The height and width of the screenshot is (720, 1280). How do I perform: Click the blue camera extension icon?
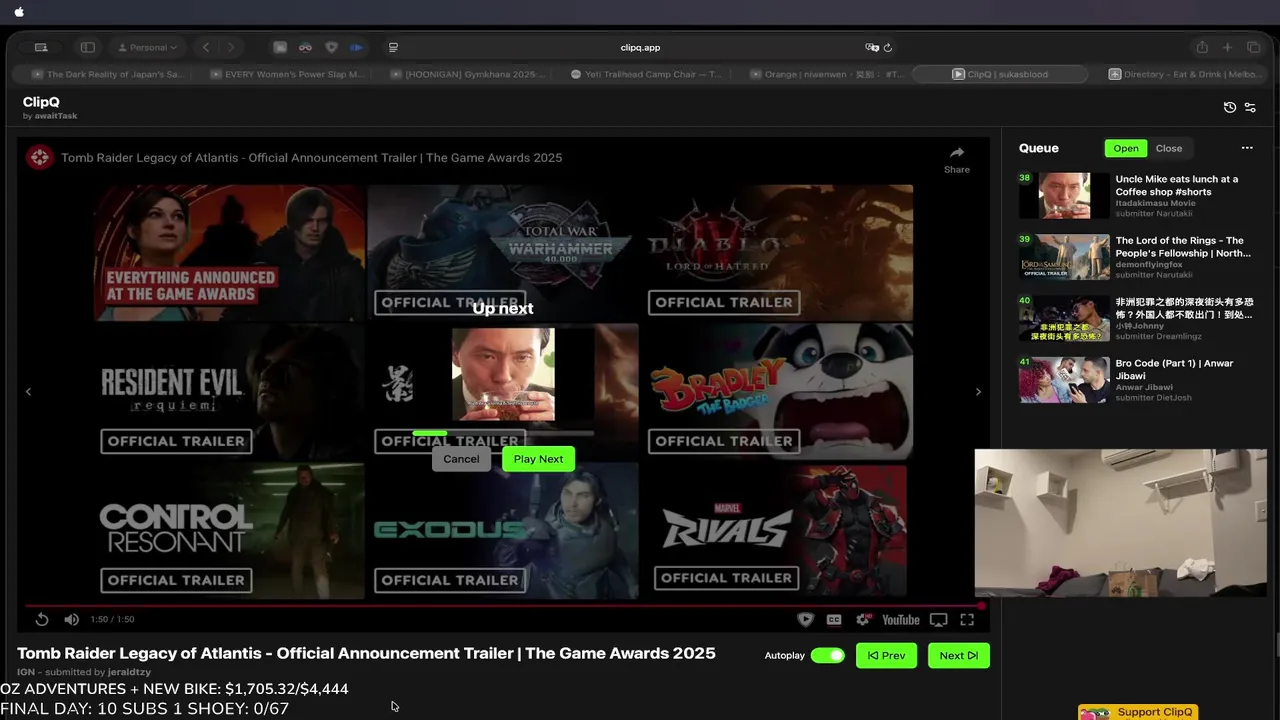[356, 47]
